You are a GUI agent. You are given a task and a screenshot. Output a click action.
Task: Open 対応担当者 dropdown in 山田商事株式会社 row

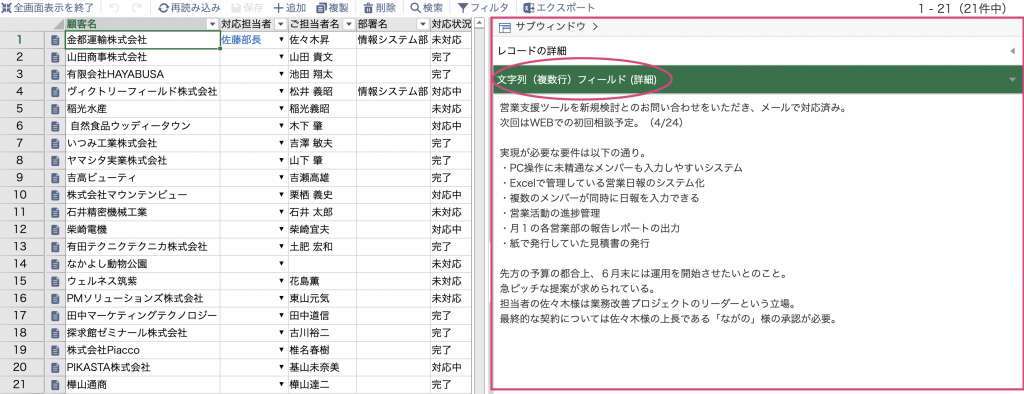[281, 57]
